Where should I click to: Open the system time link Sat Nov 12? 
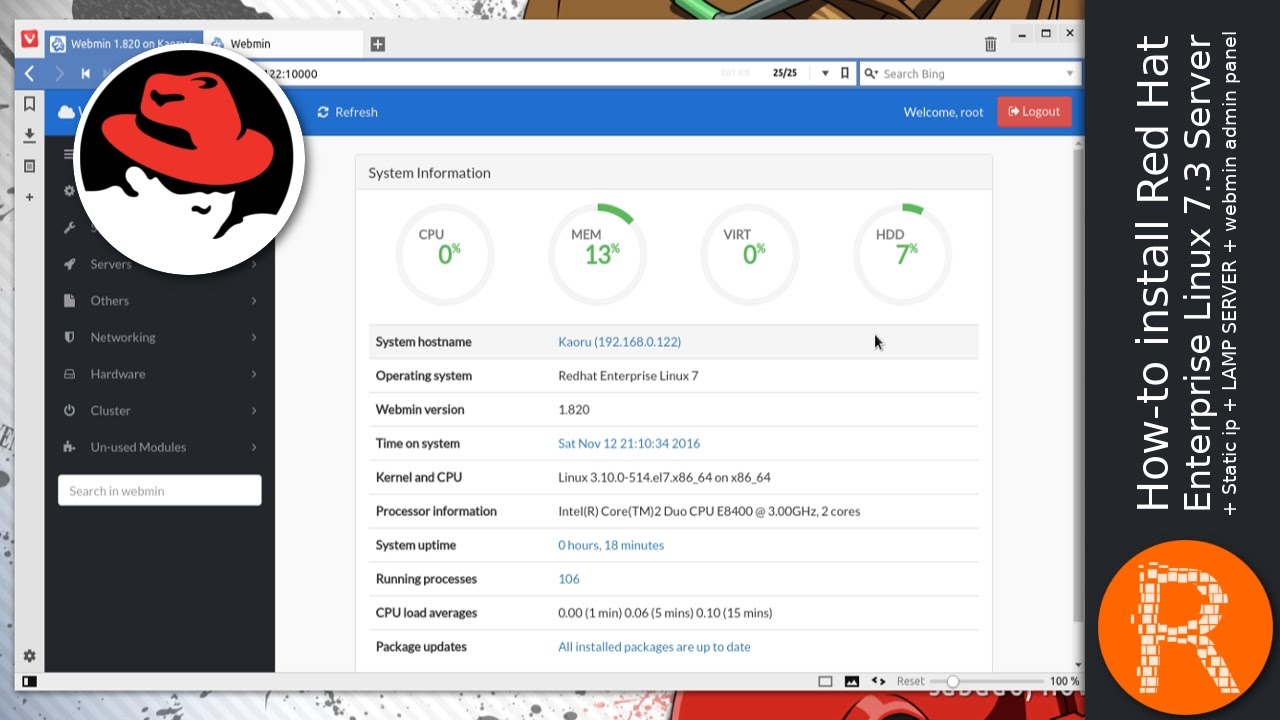click(x=629, y=443)
